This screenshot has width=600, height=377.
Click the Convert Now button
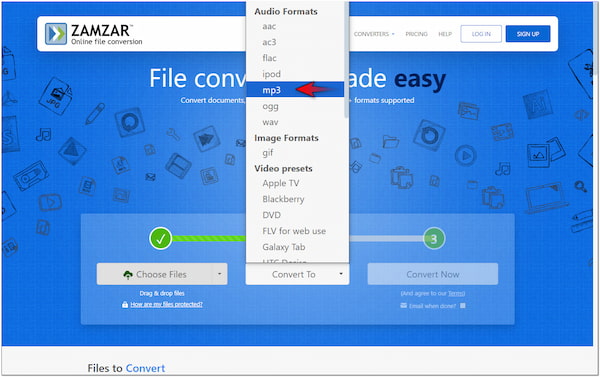(433, 274)
